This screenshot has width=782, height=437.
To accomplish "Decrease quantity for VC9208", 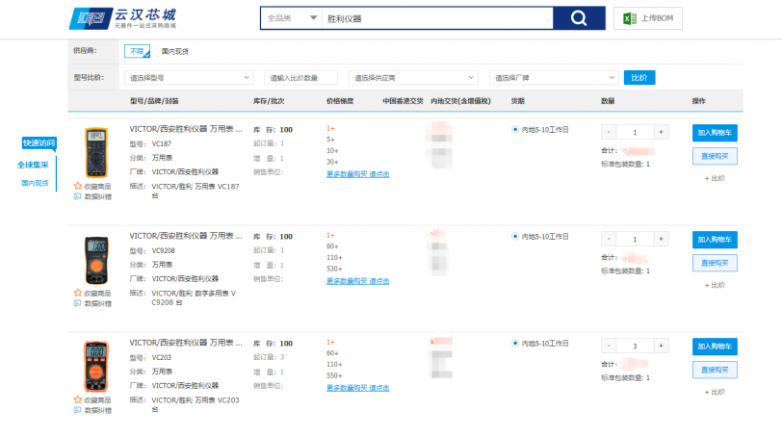I will click(609, 239).
